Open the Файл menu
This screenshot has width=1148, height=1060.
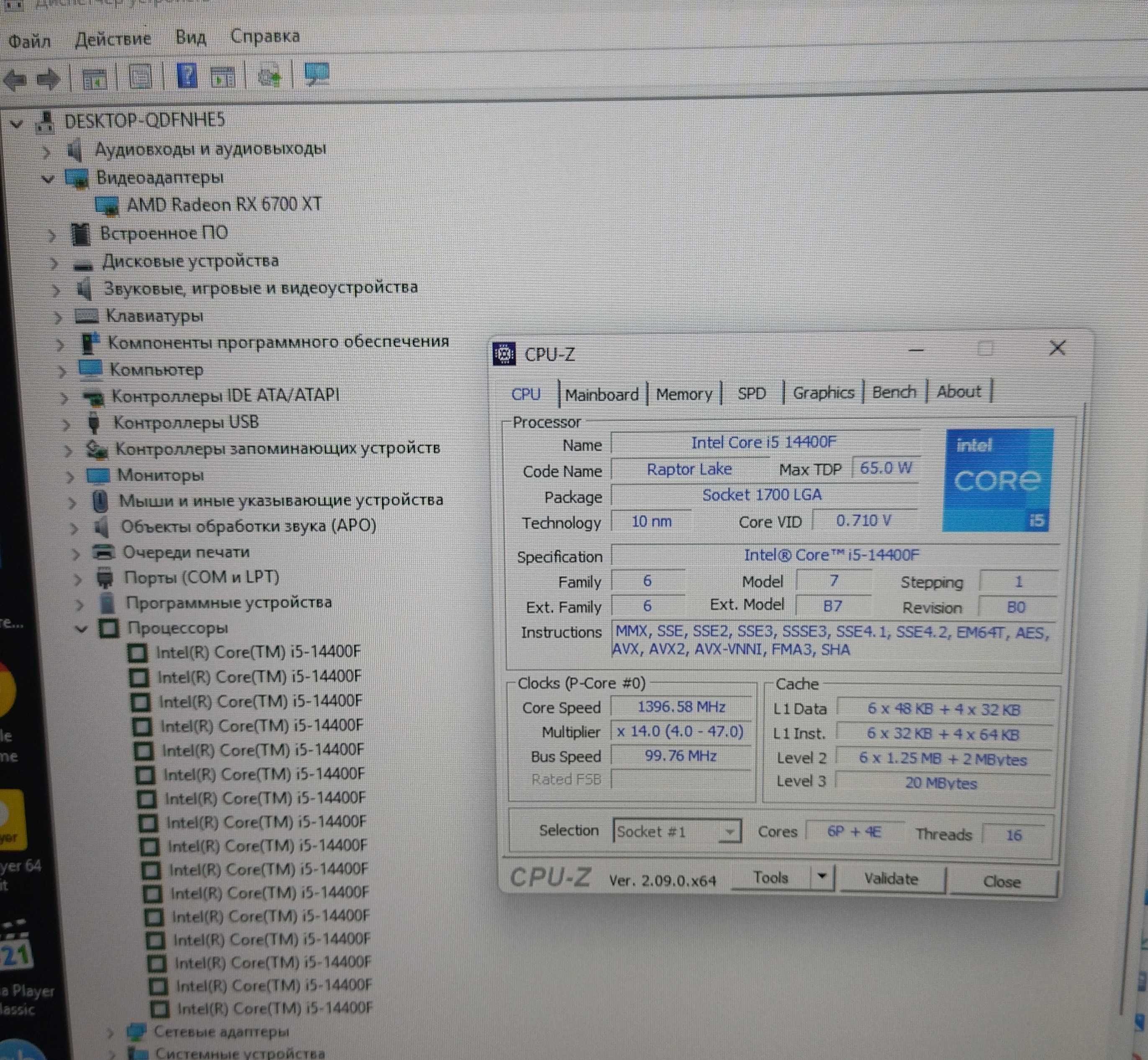(29, 41)
